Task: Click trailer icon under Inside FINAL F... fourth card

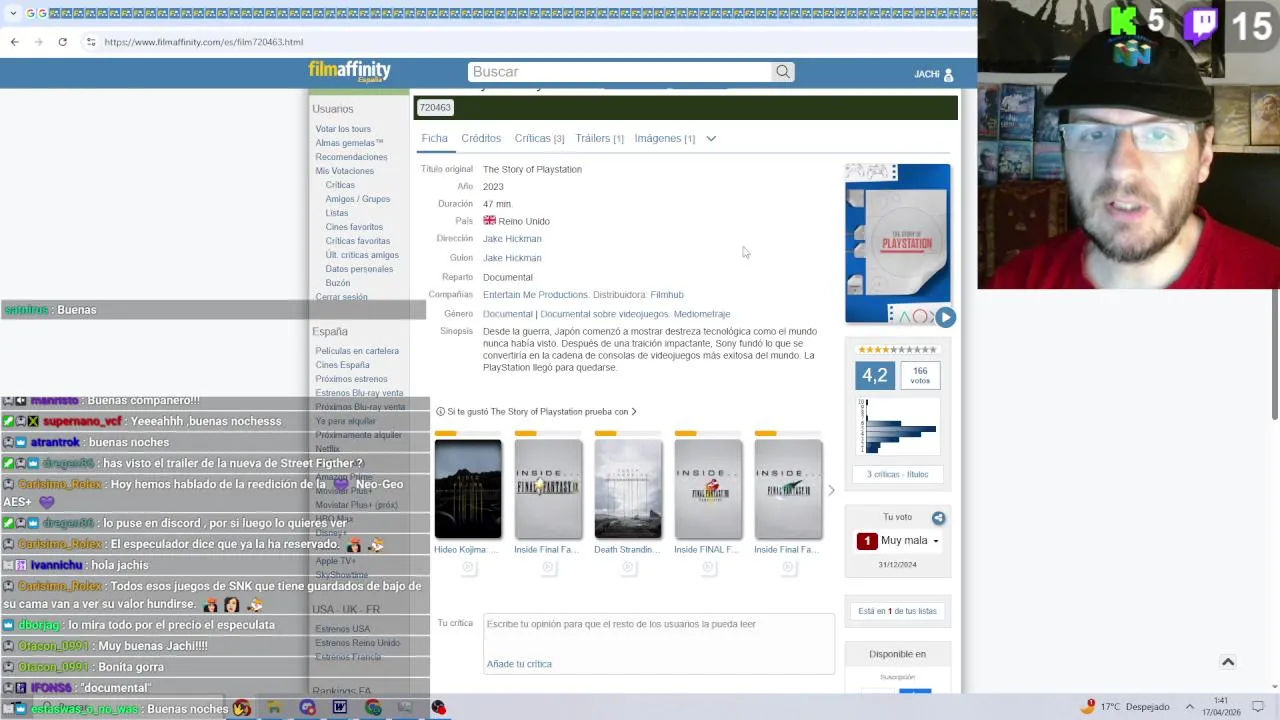Action: [x=708, y=567]
